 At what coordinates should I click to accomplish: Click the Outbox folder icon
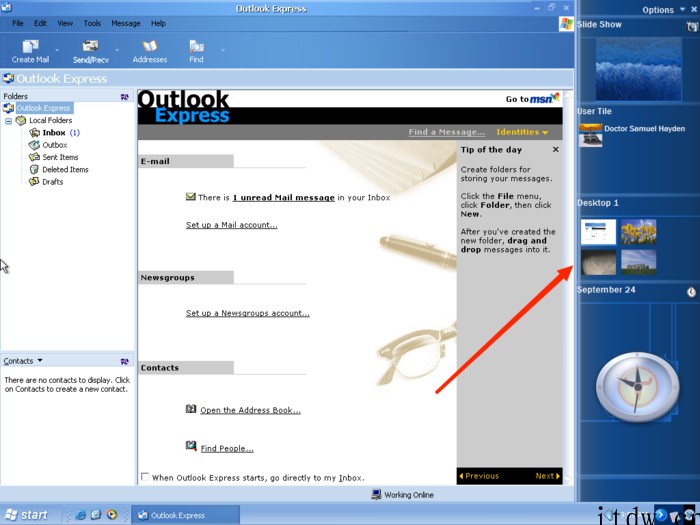click(x=34, y=145)
